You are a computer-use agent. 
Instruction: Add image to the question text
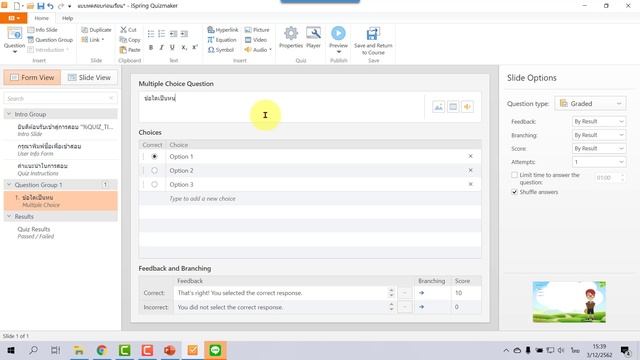pos(438,107)
